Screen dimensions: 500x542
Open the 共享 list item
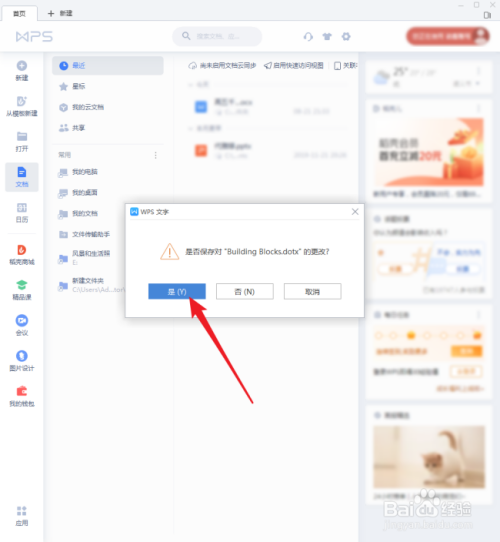[108, 128]
